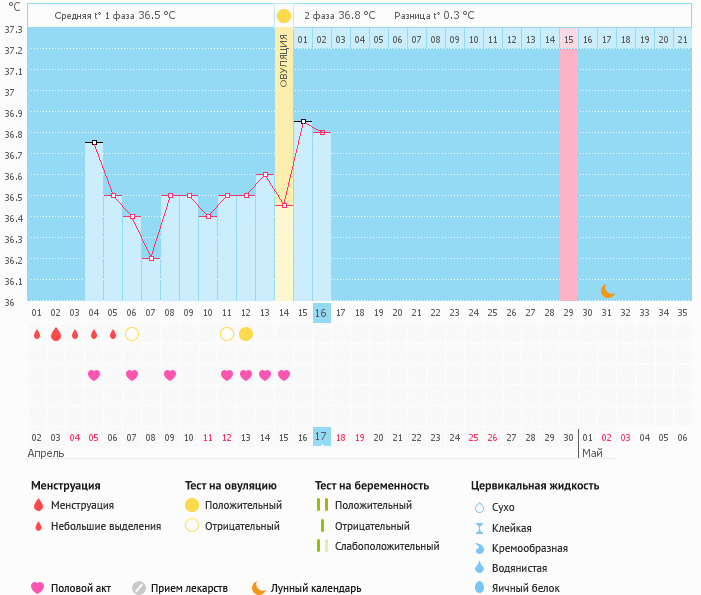
Task: Click the Лунный календарь legend icon
Action: pyautogui.click(x=259, y=588)
